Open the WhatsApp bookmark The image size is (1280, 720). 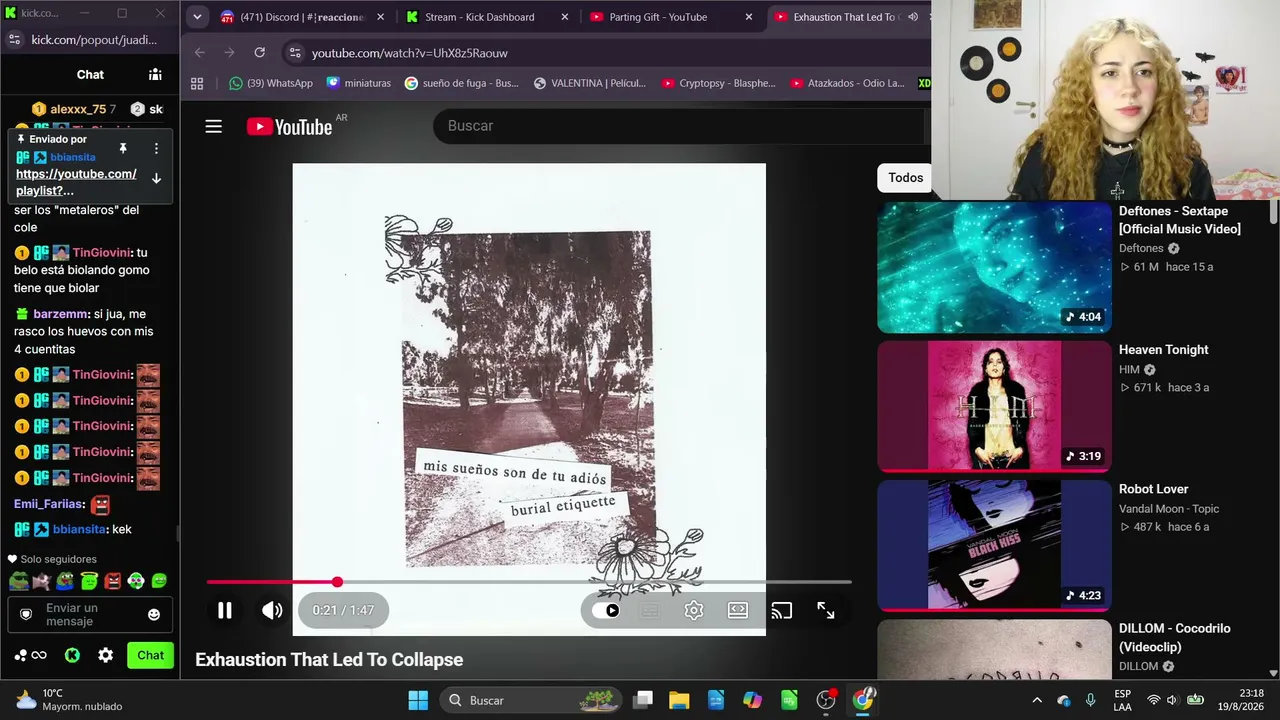pos(270,83)
